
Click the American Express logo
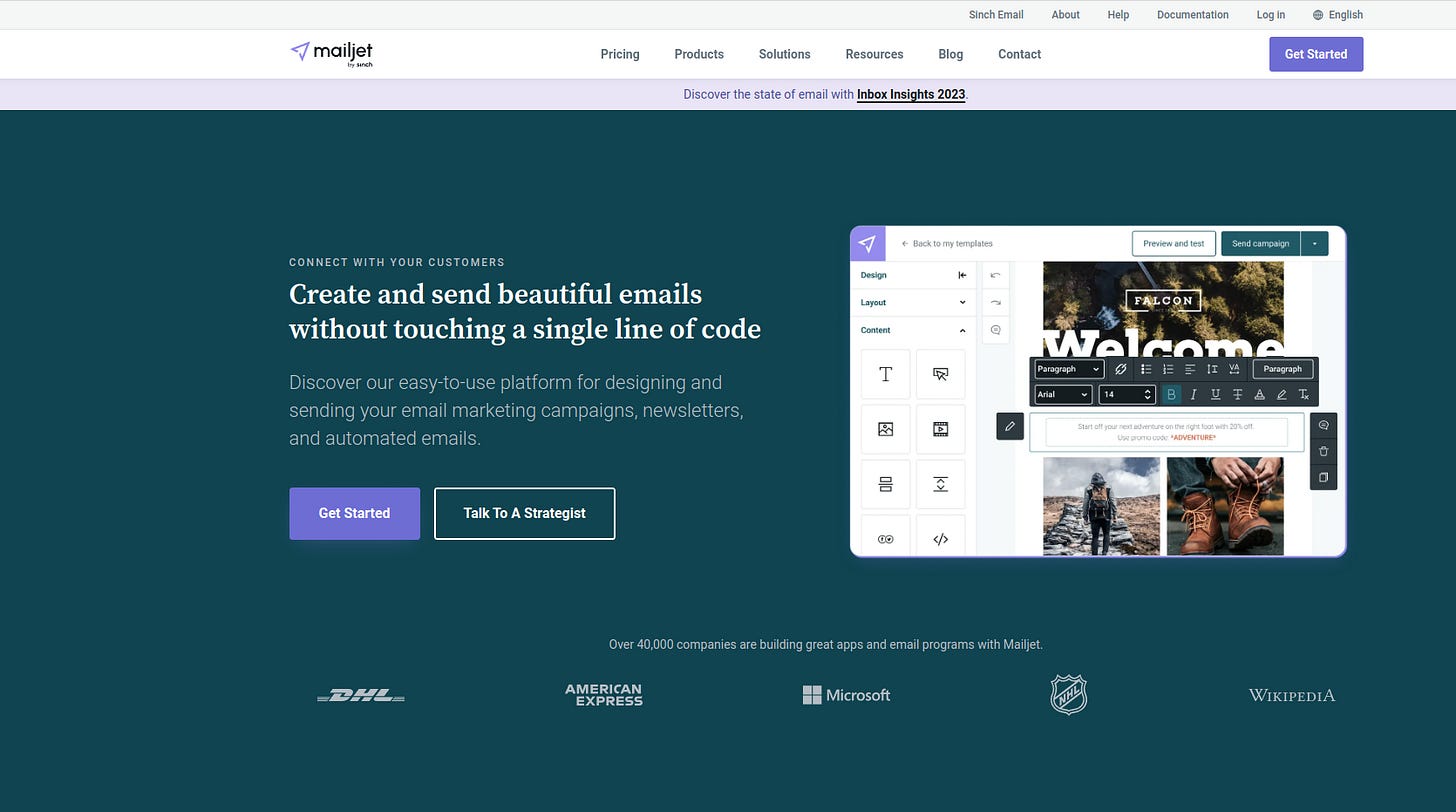pos(604,695)
